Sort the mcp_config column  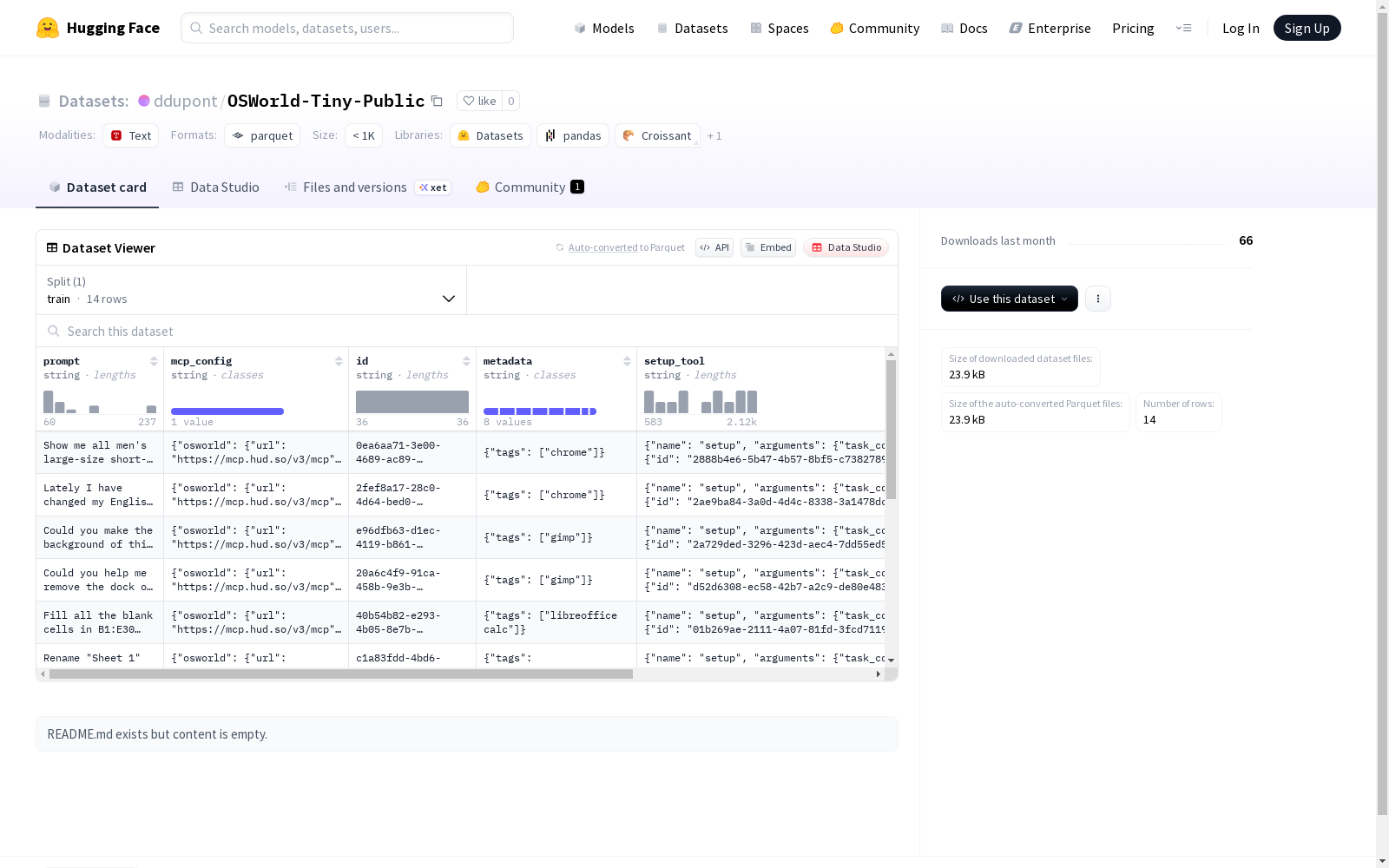click(339, 361)
